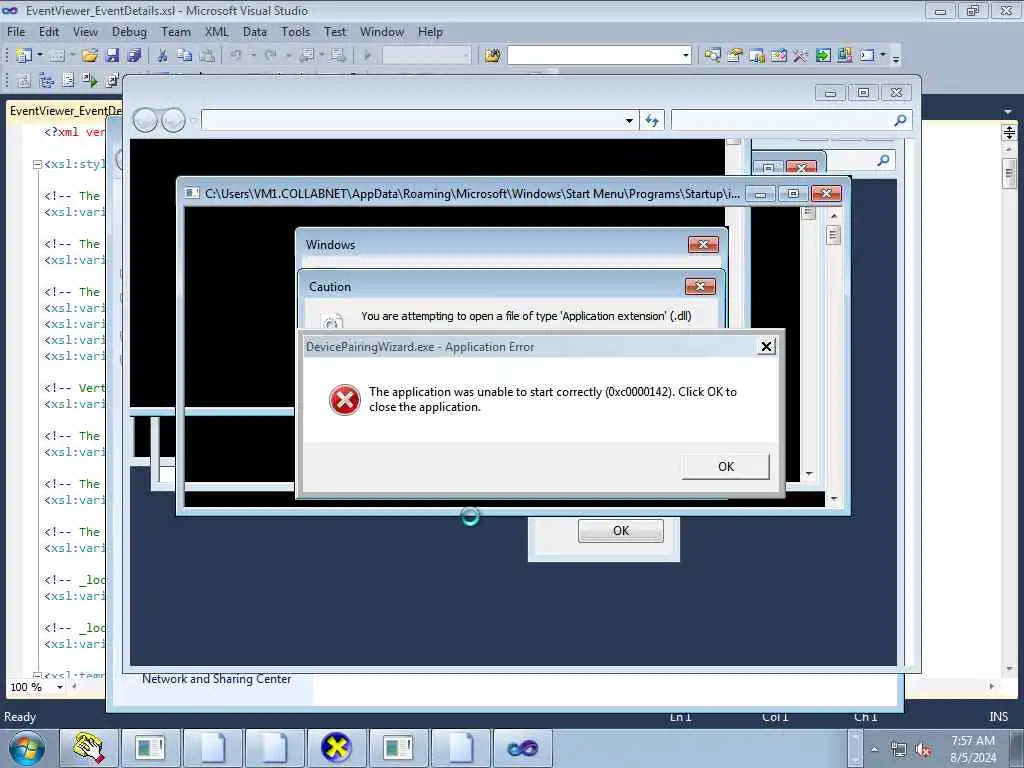Click the console window scrollbar down arrow
This screenshot has height=768, width=1024.
(834, 499)
